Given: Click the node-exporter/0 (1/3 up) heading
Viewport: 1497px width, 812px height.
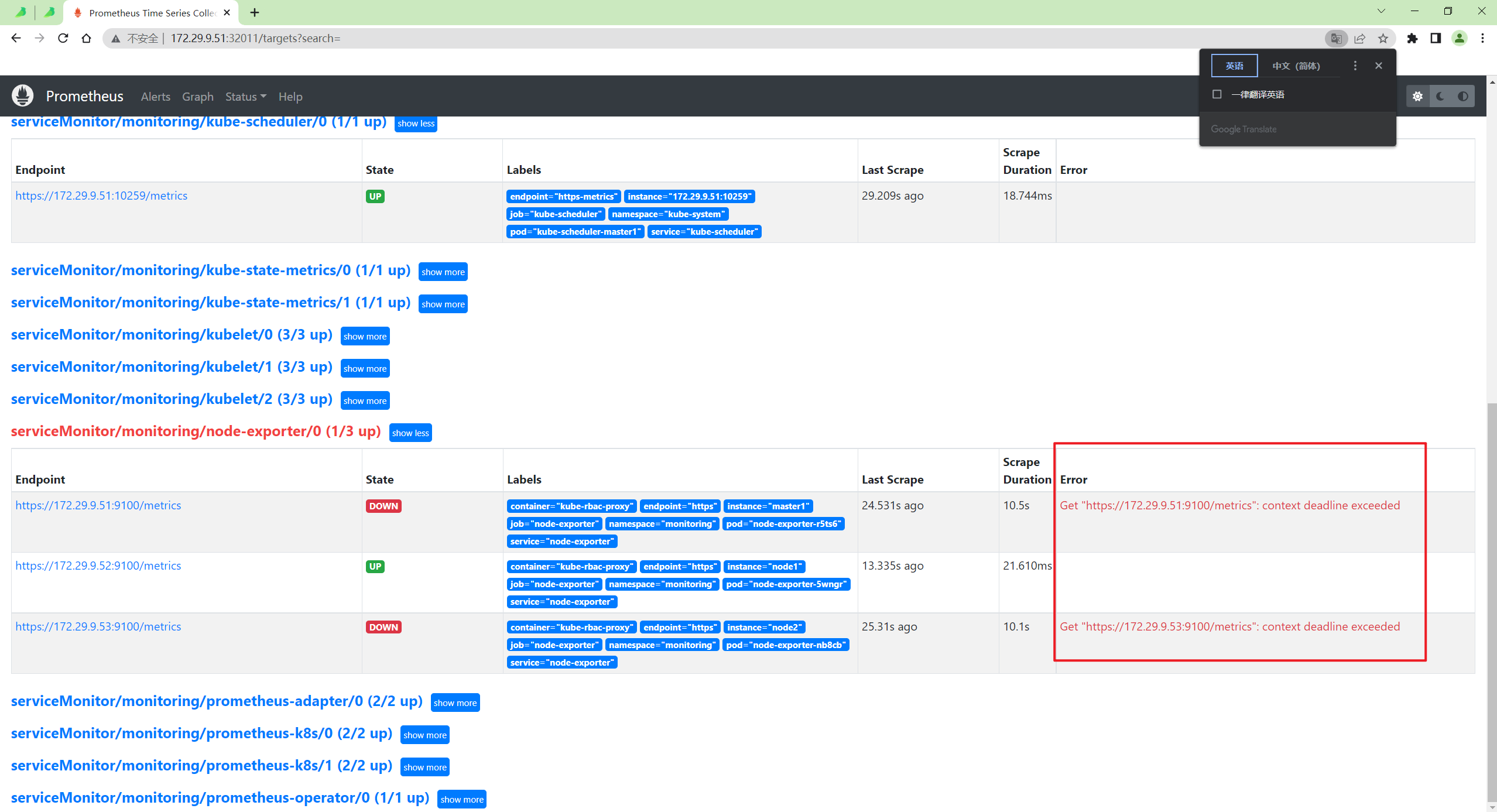Looking at the screenshot, I should click(x=196, y=431).
